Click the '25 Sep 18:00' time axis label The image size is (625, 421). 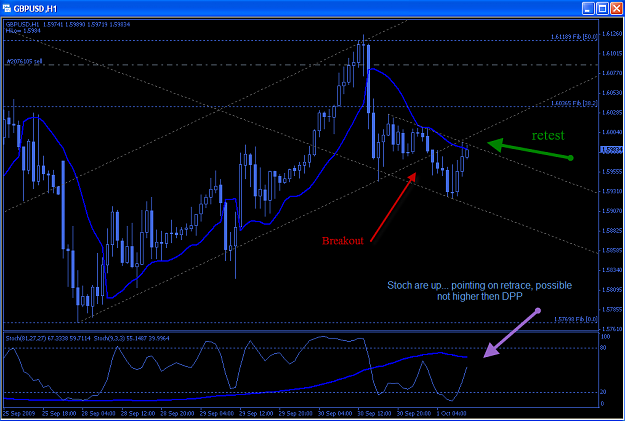59,413
